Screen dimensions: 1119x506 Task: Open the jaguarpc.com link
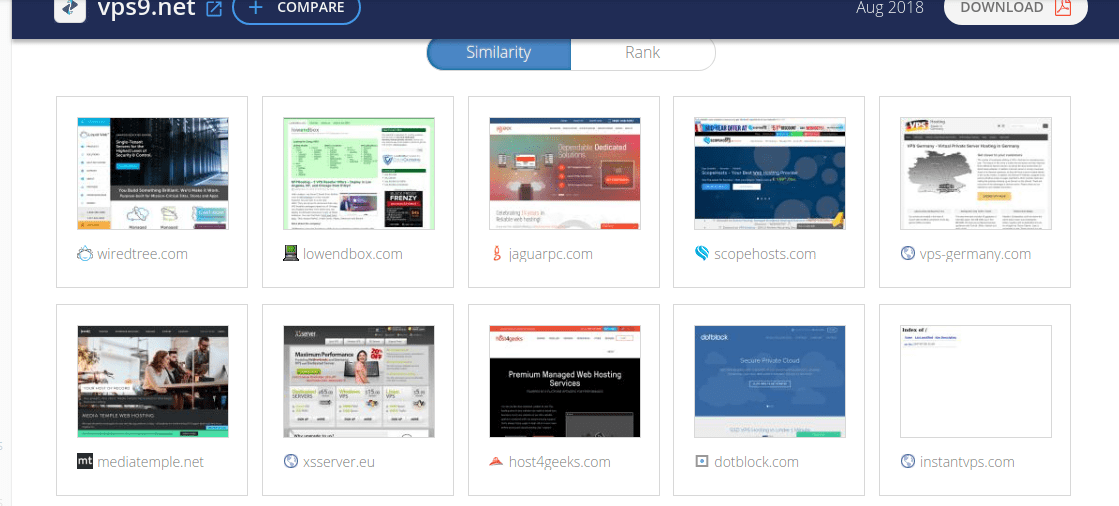(x=551, y=254)
